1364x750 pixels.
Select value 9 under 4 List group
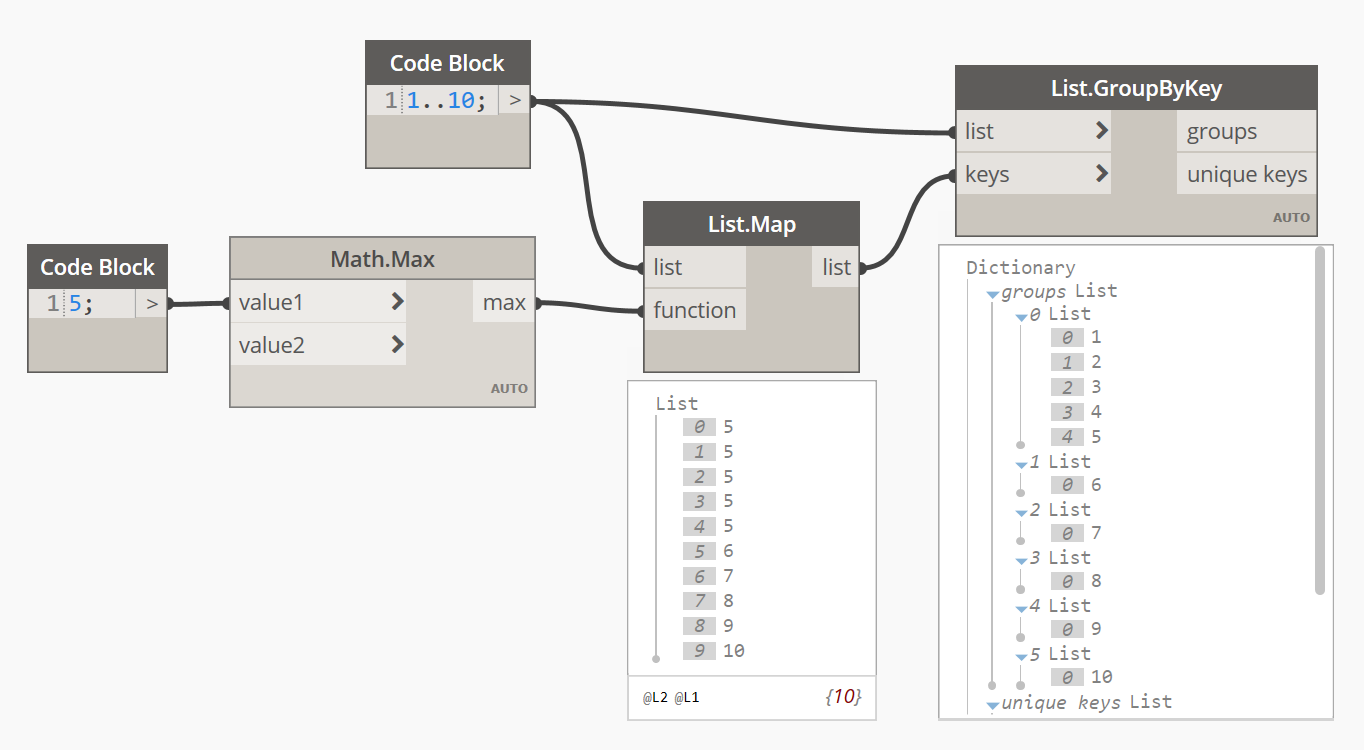coord(1096,629)
